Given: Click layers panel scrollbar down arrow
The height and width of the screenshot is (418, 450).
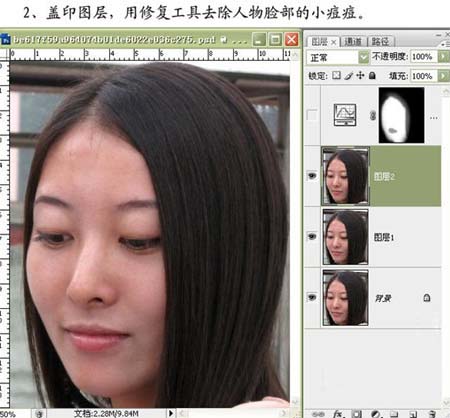Looking at the screenshot, I should click(446, 403).
